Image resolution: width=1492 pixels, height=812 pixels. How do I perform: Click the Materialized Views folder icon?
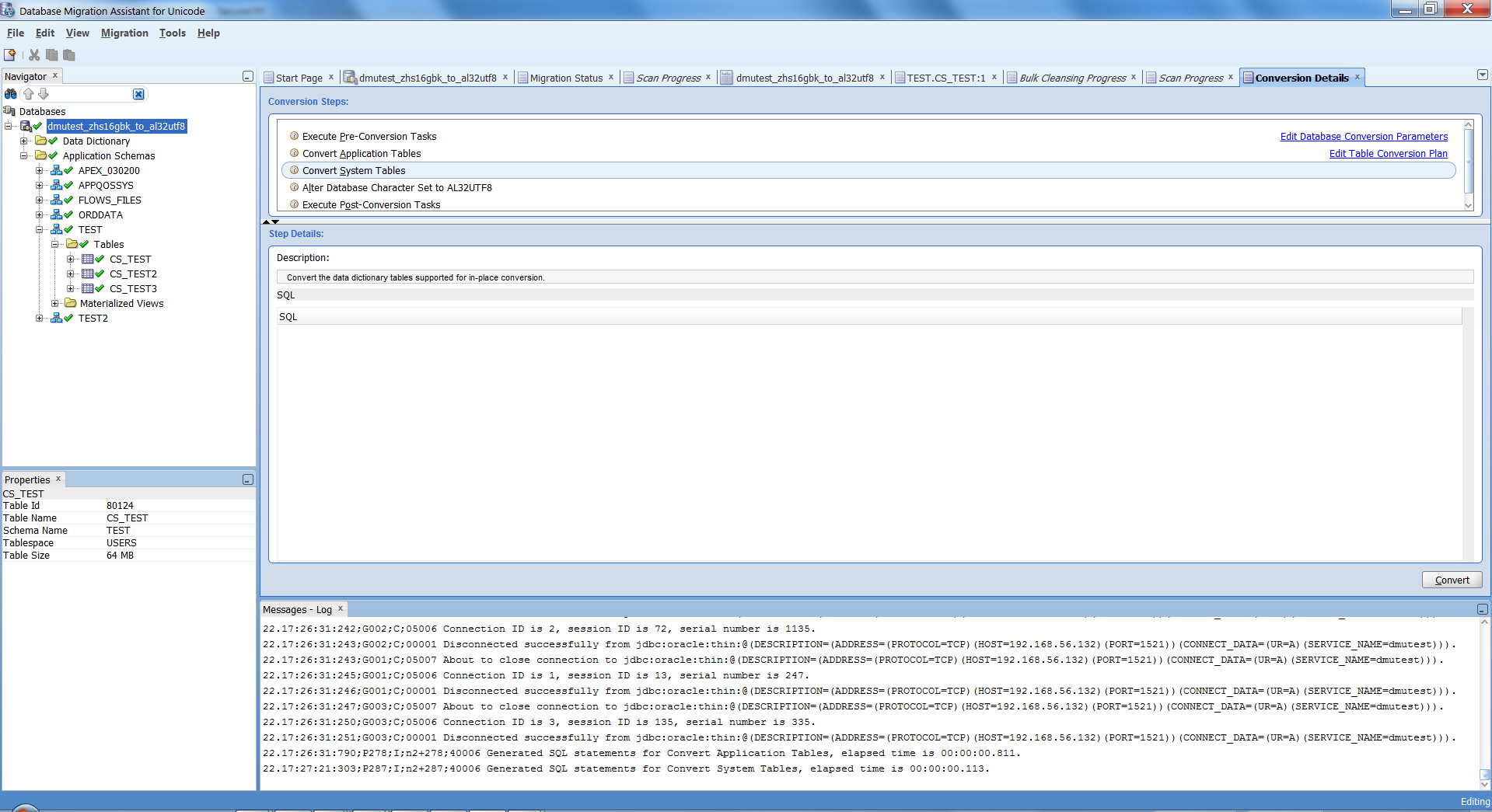click(x=71, y=303)
